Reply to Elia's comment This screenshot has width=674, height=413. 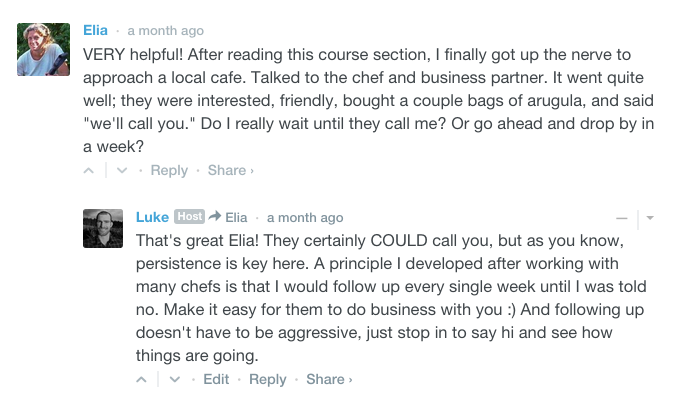[x=169, y=171]
